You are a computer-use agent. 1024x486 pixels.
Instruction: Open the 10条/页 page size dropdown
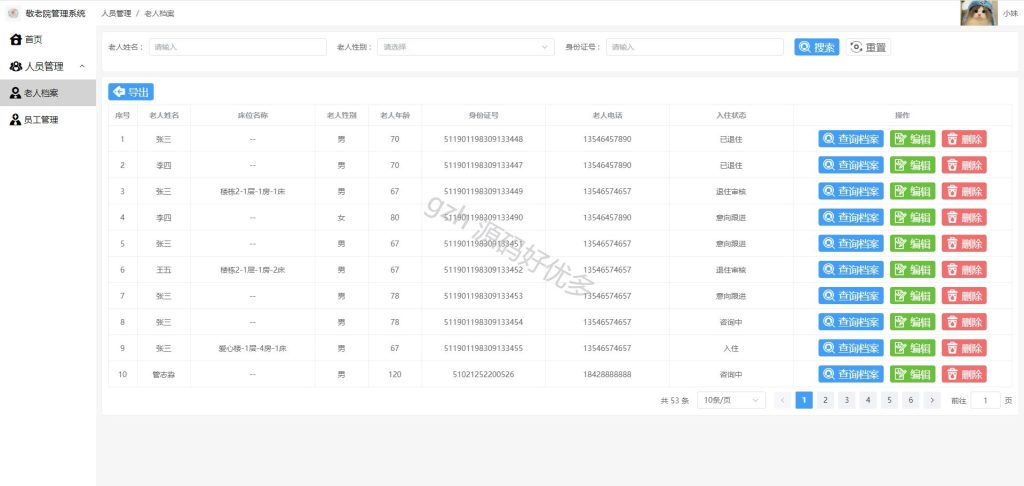(731, 400)
